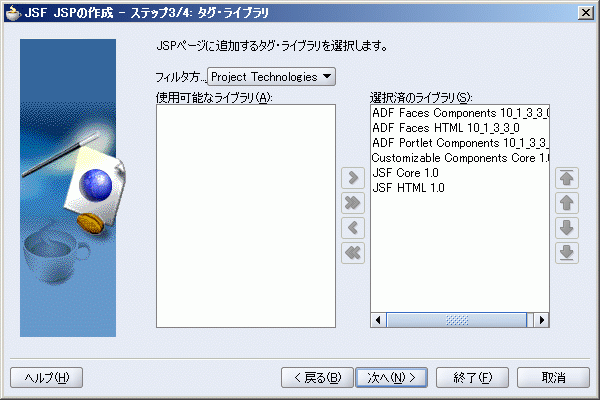
Task: Click inside the available libraries list box
Action: pyautogui.click(x=246, y=216)
